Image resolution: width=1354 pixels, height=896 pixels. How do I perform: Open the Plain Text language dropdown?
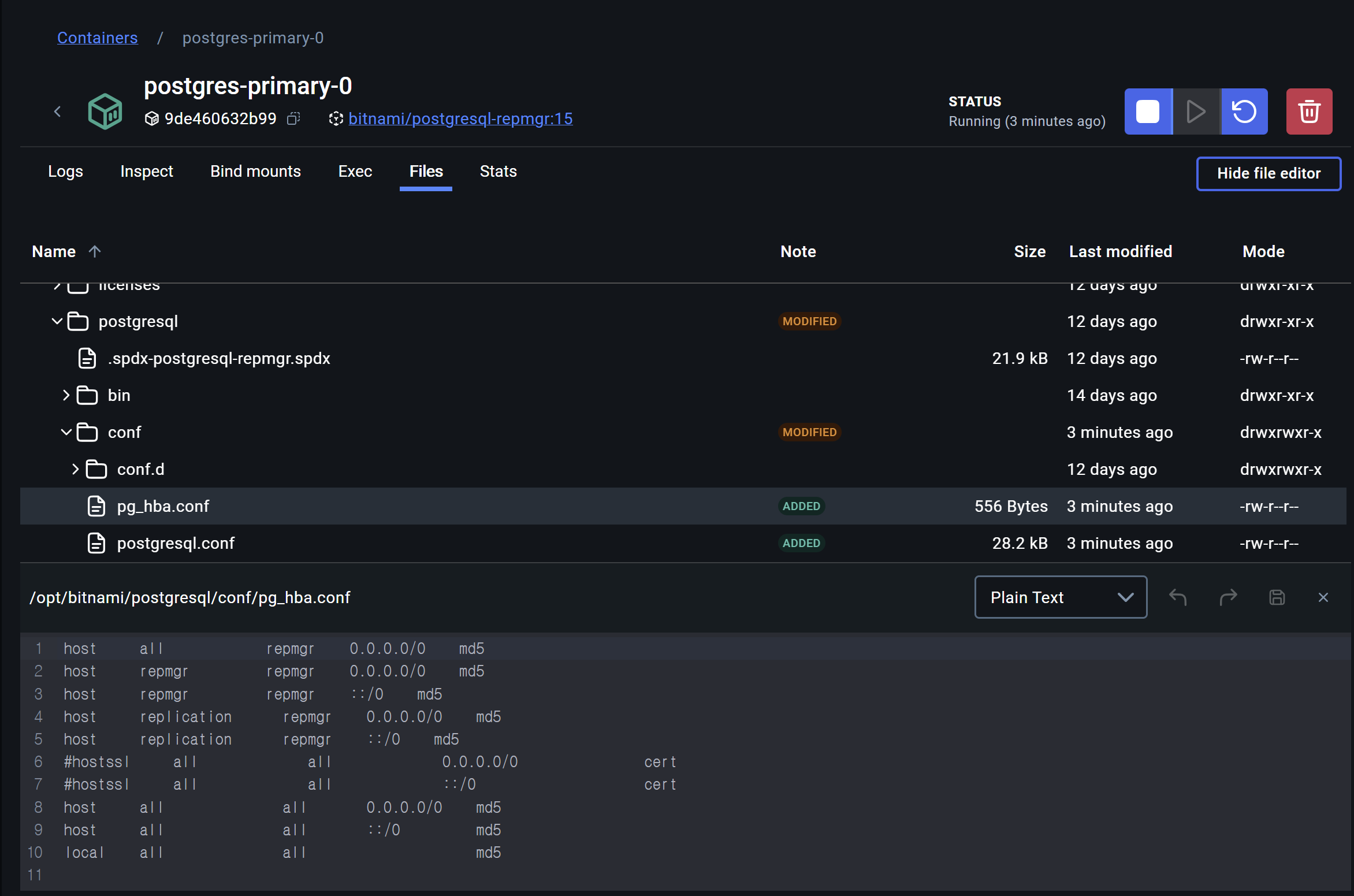(x=1061, y=597)
